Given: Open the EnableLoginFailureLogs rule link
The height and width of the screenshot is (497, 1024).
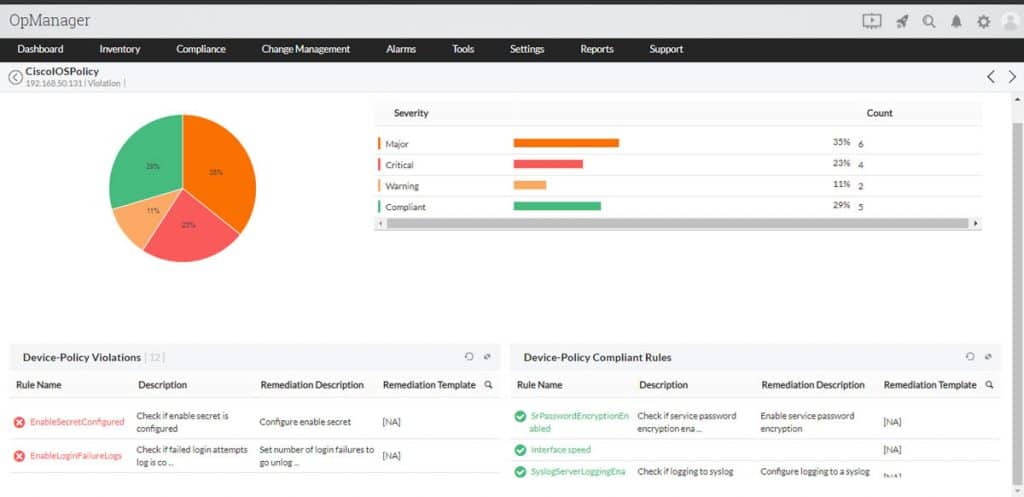Looking at the screenshot, I should [76, 456].
